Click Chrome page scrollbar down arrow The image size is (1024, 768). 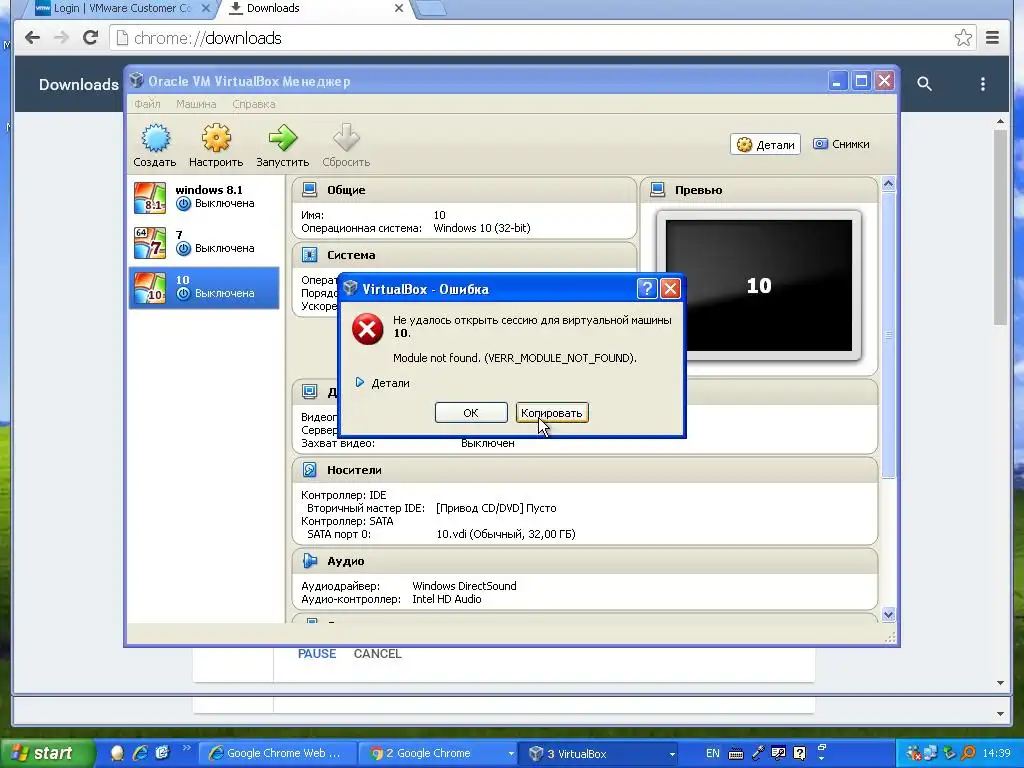1000,683
